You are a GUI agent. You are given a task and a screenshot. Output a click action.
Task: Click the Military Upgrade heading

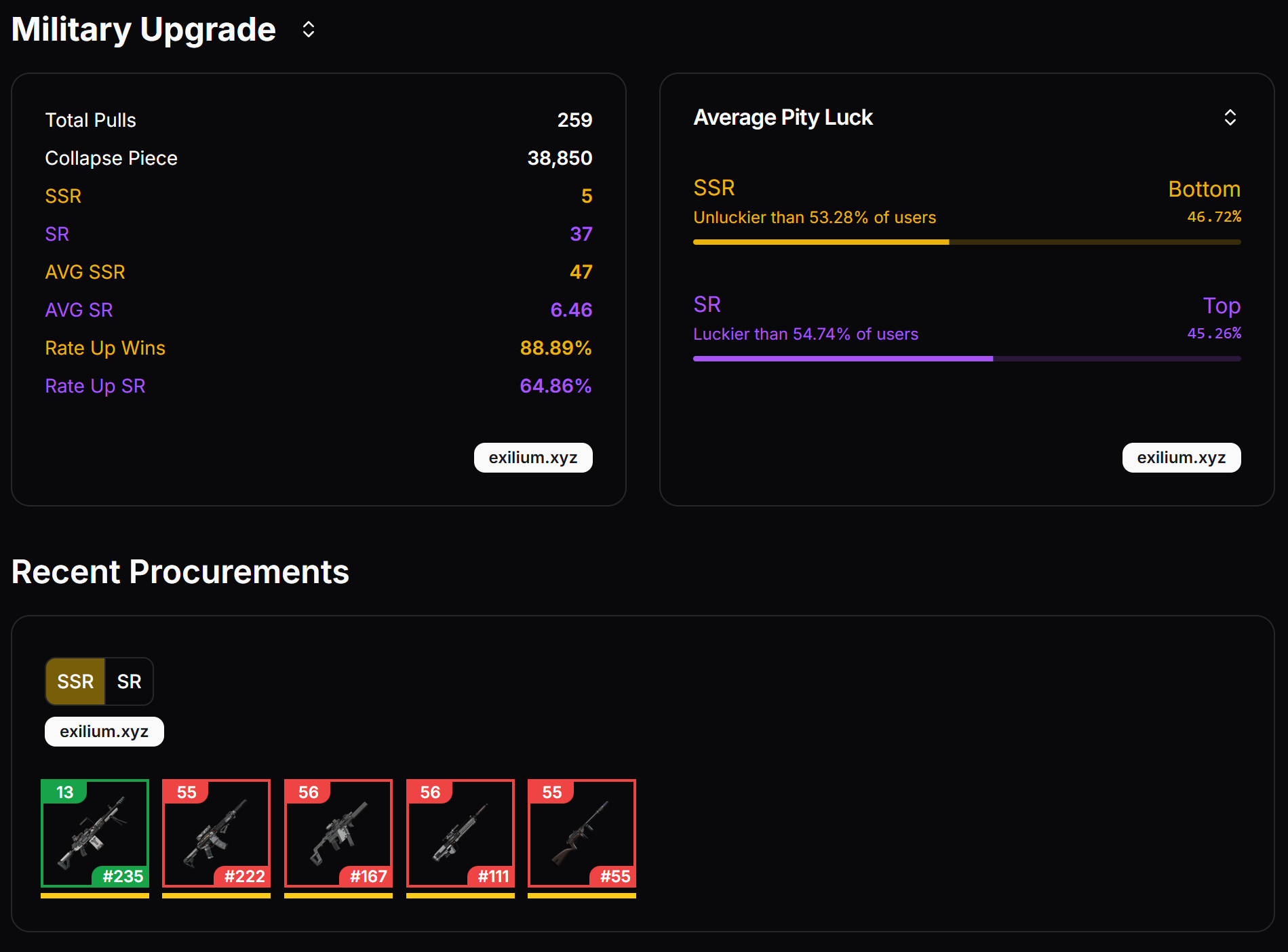click(x=144, y=30)
